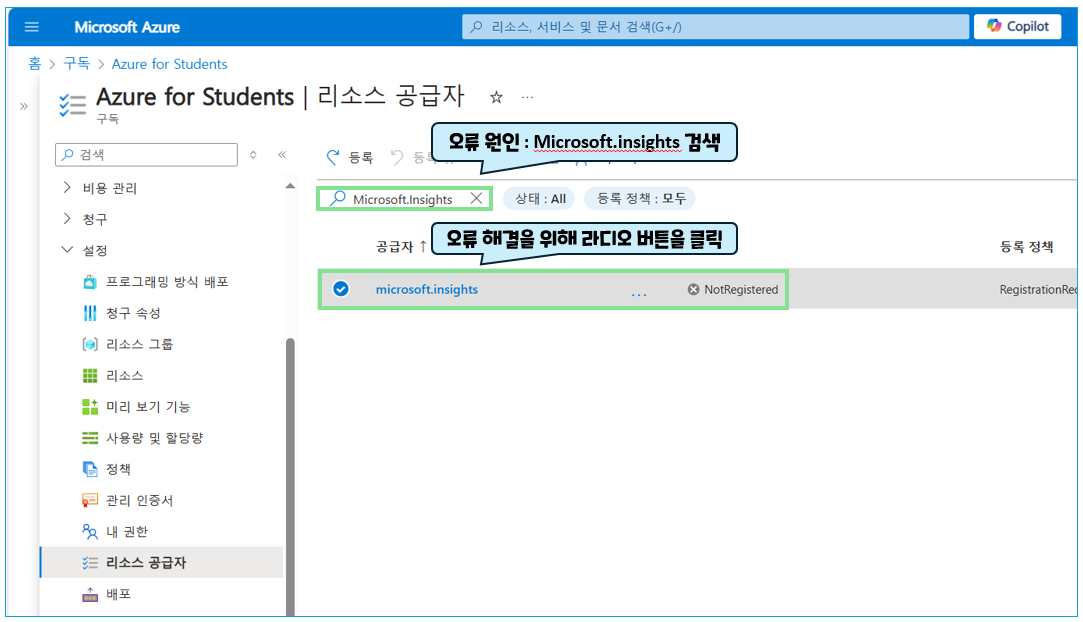Viewport: 1083px width, 622px height.
Task: Click the 내 권한 person icon
Action: [90, 532]
